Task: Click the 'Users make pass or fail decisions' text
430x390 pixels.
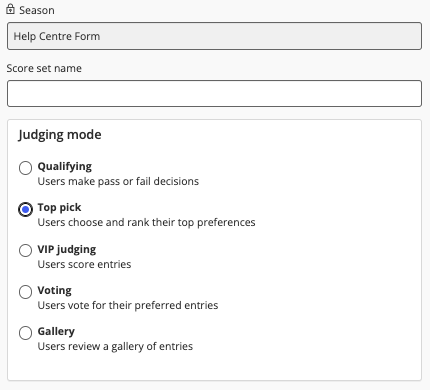Action: pyautogui.click(x=118, y=181)
